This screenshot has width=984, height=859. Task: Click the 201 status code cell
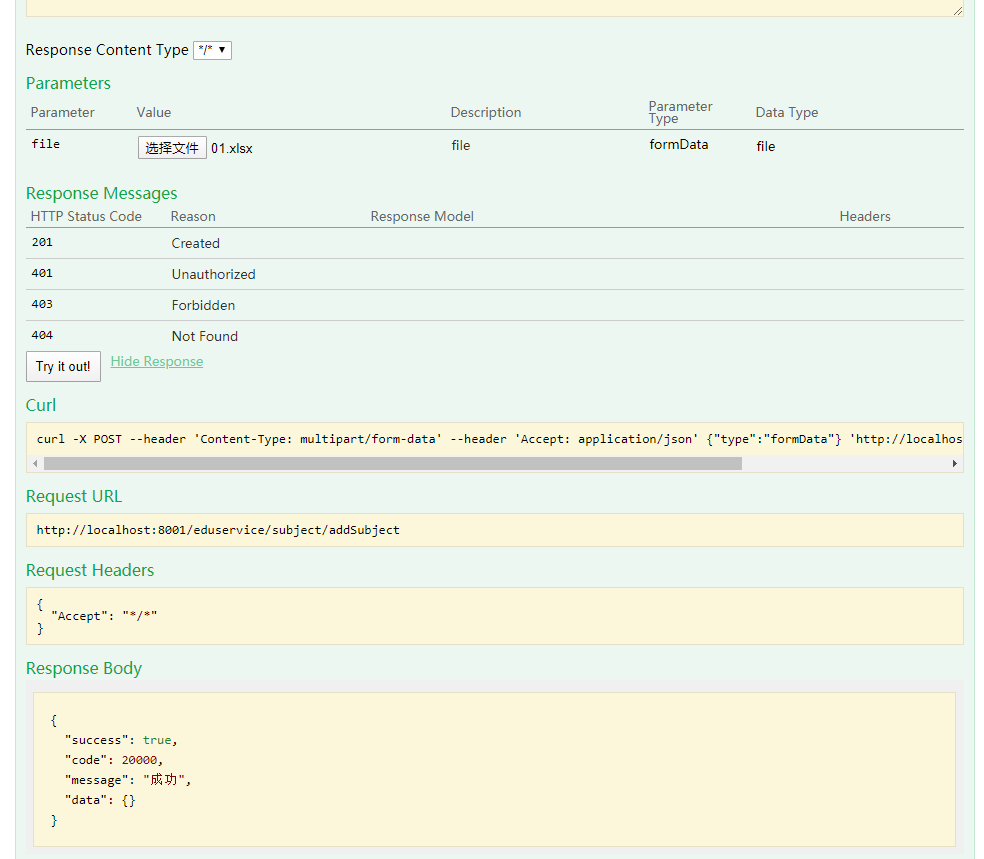(x=42, y=242)
